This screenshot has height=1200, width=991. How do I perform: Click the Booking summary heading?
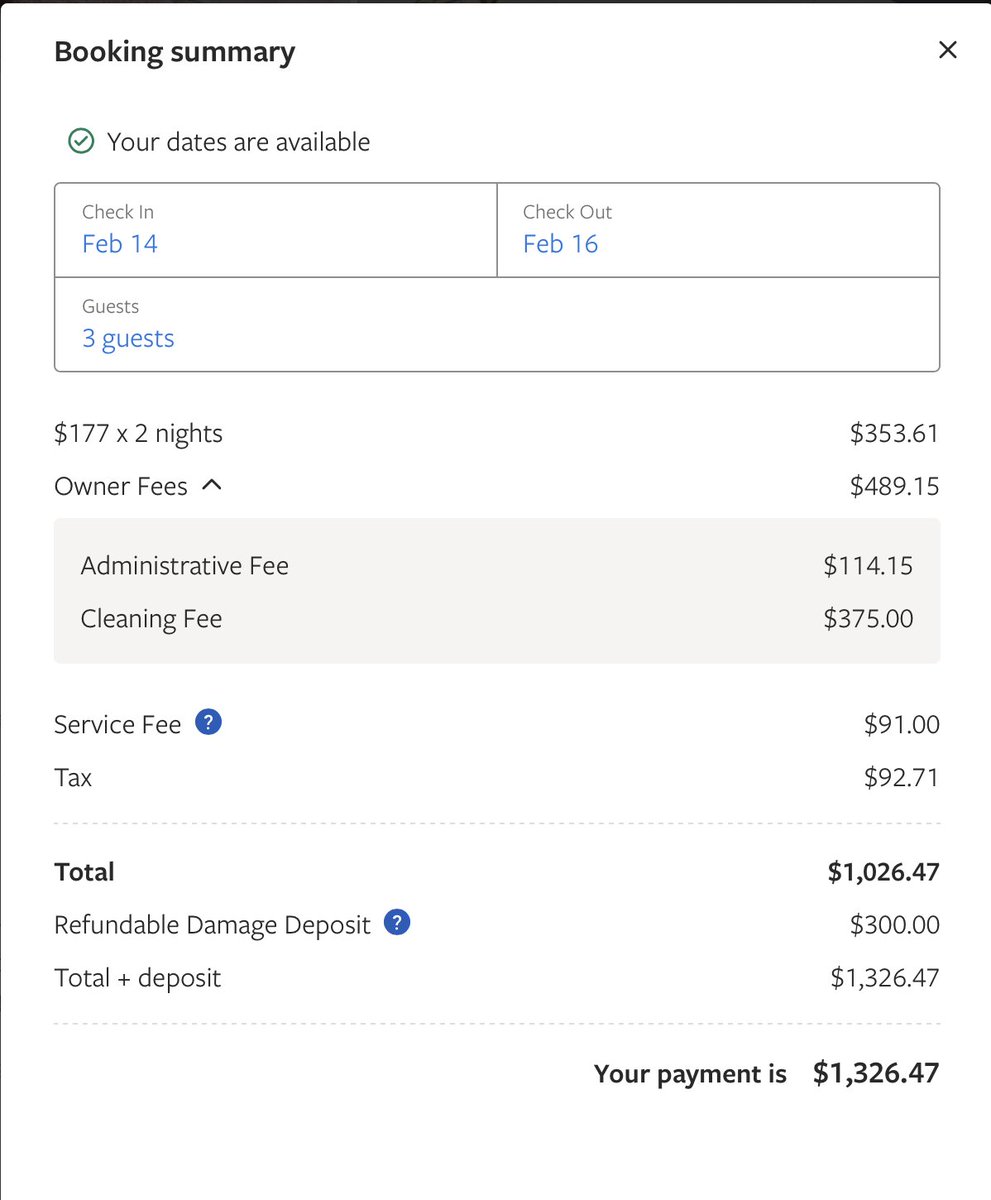click(x=174, y=52)
